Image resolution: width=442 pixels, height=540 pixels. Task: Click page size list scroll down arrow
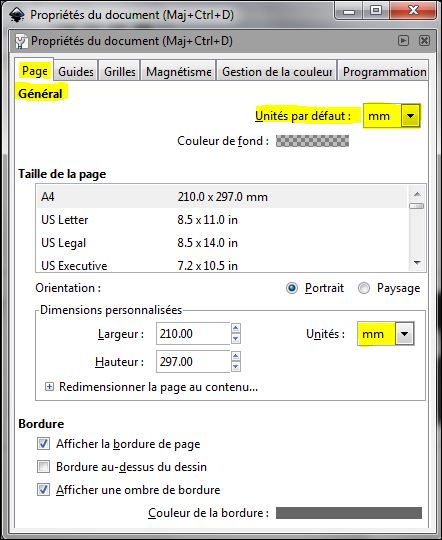tap(417, 263)
